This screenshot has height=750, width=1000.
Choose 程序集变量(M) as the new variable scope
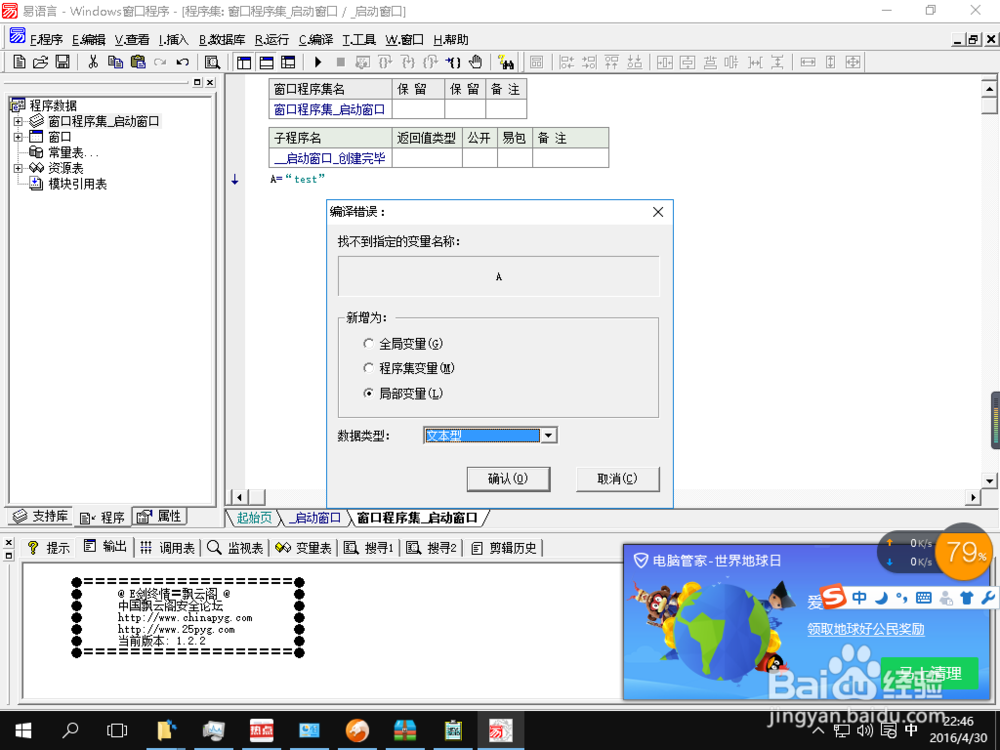[x=369, y=368]
